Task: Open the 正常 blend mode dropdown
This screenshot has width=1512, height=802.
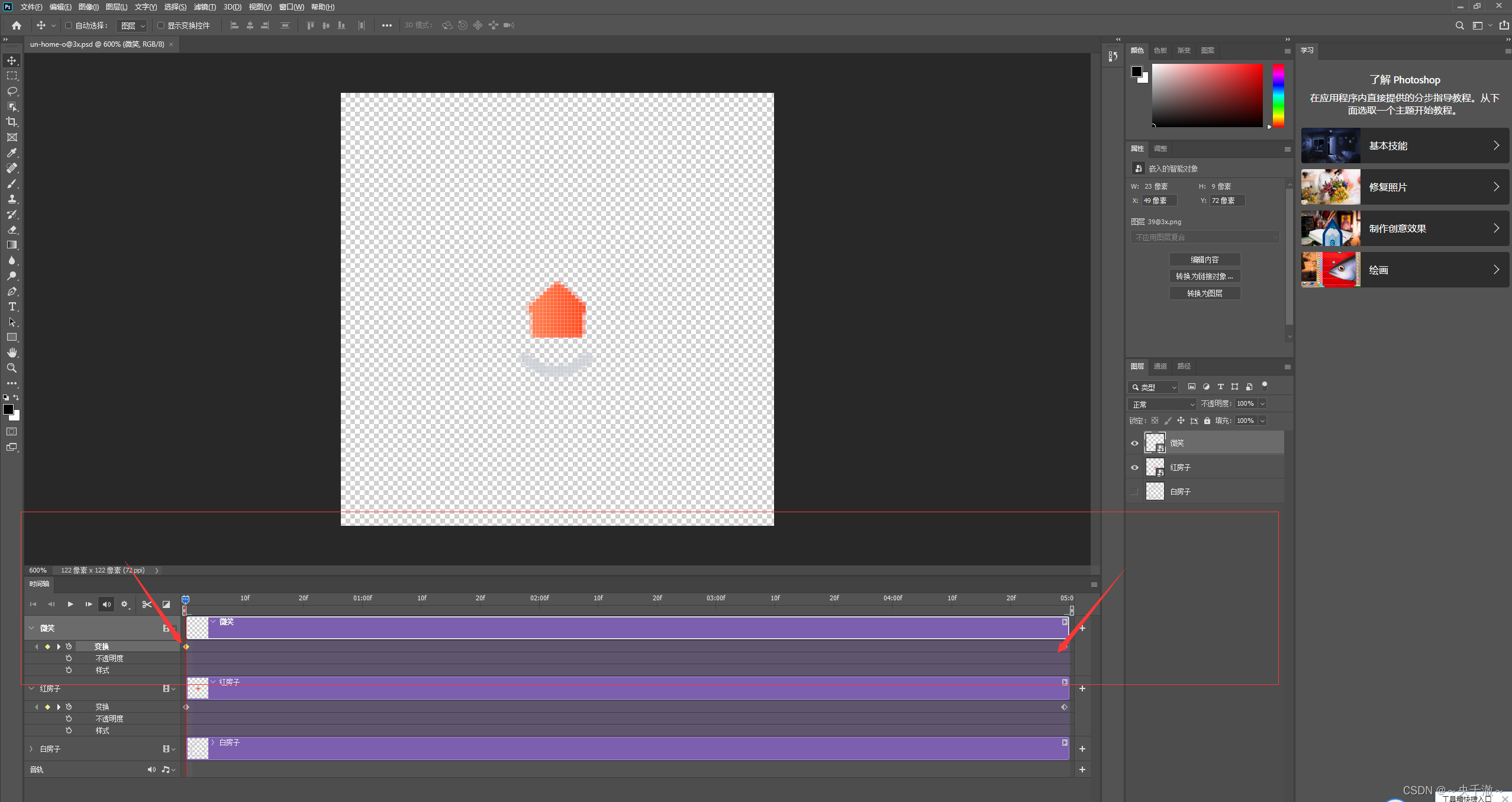Action: coord(1162,404)
